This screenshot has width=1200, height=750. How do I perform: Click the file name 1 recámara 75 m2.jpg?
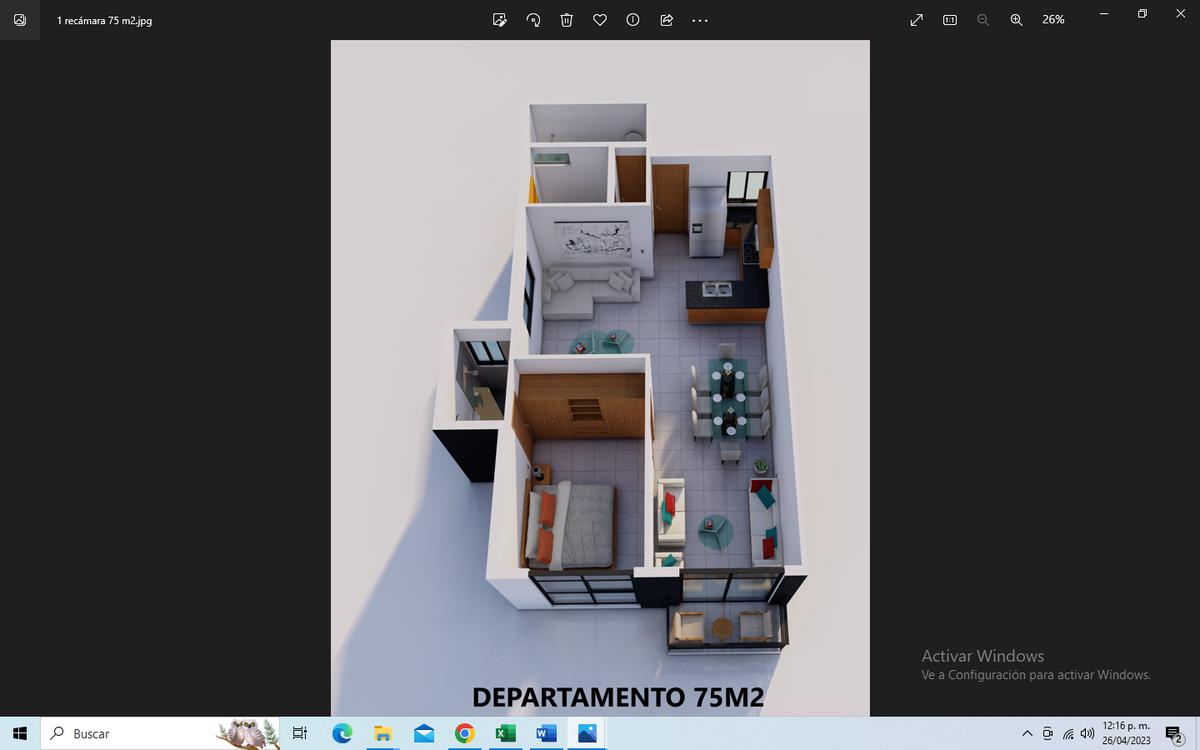104,20
